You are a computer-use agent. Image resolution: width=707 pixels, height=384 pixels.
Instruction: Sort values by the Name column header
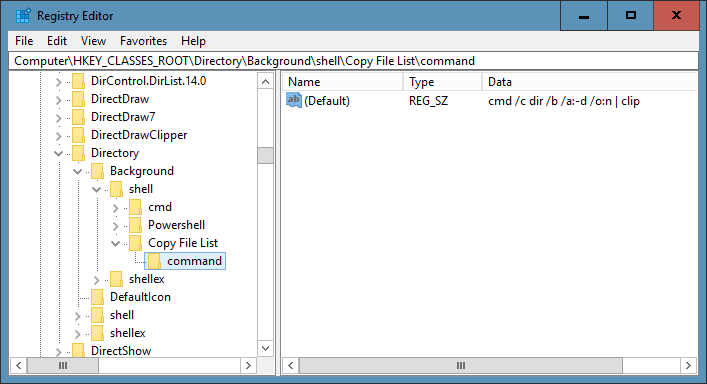[x=342, y=82]
